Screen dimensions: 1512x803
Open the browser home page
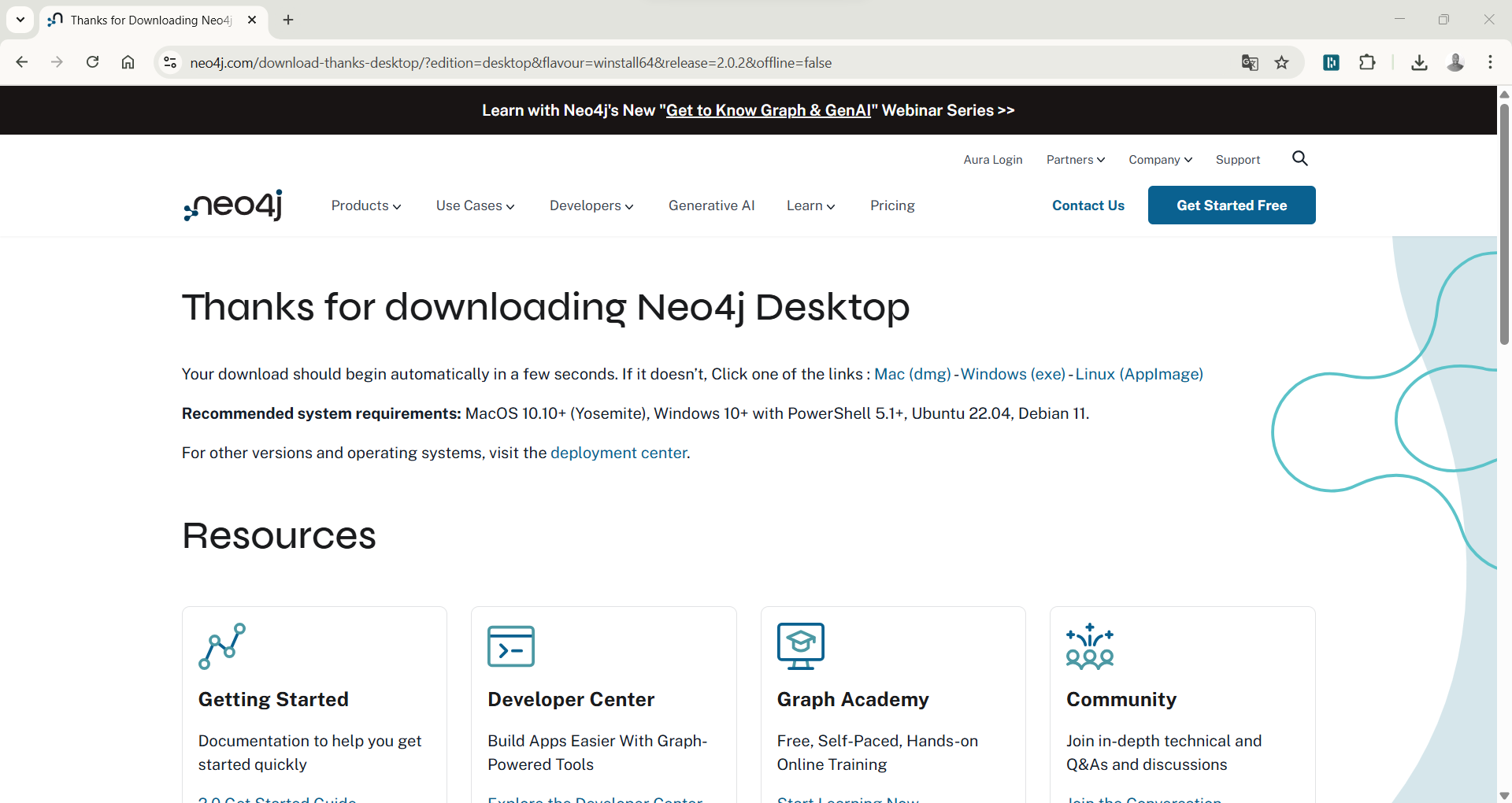pos(128,62)
